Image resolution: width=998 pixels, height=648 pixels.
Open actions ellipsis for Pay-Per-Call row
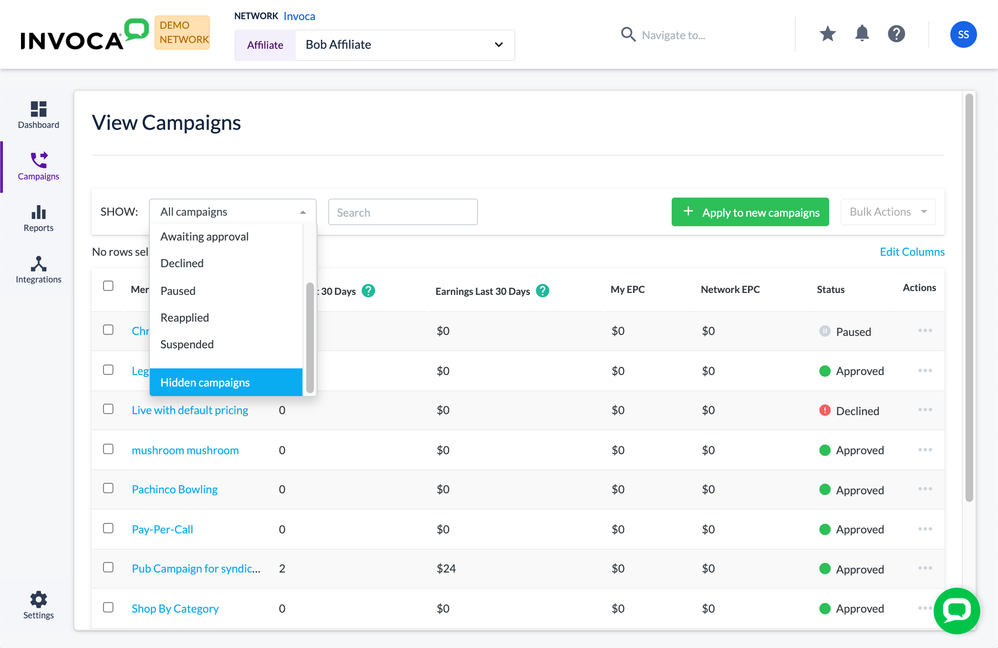pos(925,529)
